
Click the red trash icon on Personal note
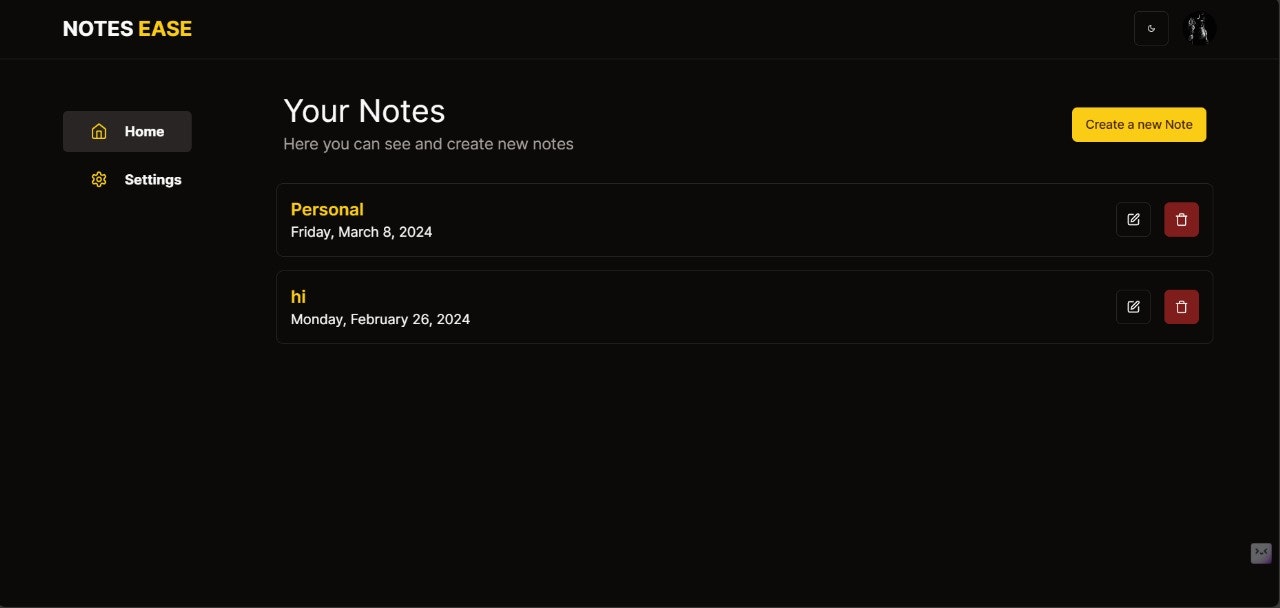[1181, 219]
